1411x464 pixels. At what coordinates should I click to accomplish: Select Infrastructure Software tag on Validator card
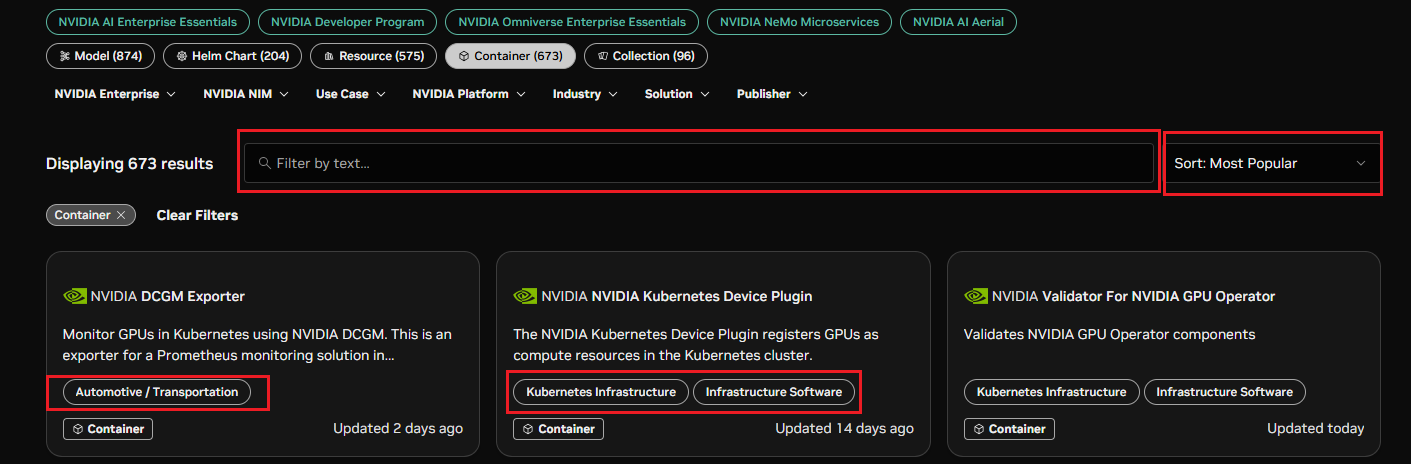tap(1225, 392)
